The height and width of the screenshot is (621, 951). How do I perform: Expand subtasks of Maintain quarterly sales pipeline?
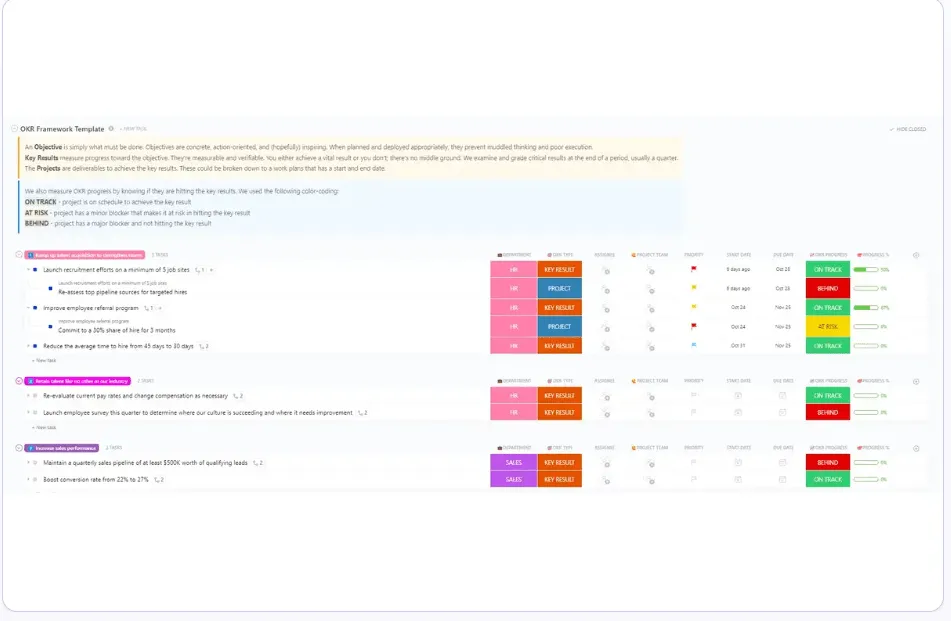(x=28, y=463)
